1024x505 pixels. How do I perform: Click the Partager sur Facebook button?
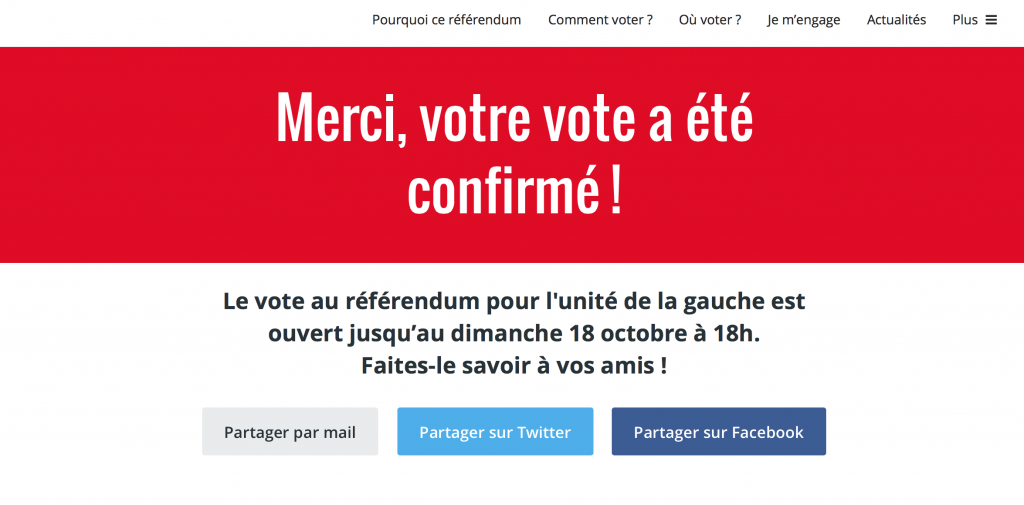[x=718, y=432]
